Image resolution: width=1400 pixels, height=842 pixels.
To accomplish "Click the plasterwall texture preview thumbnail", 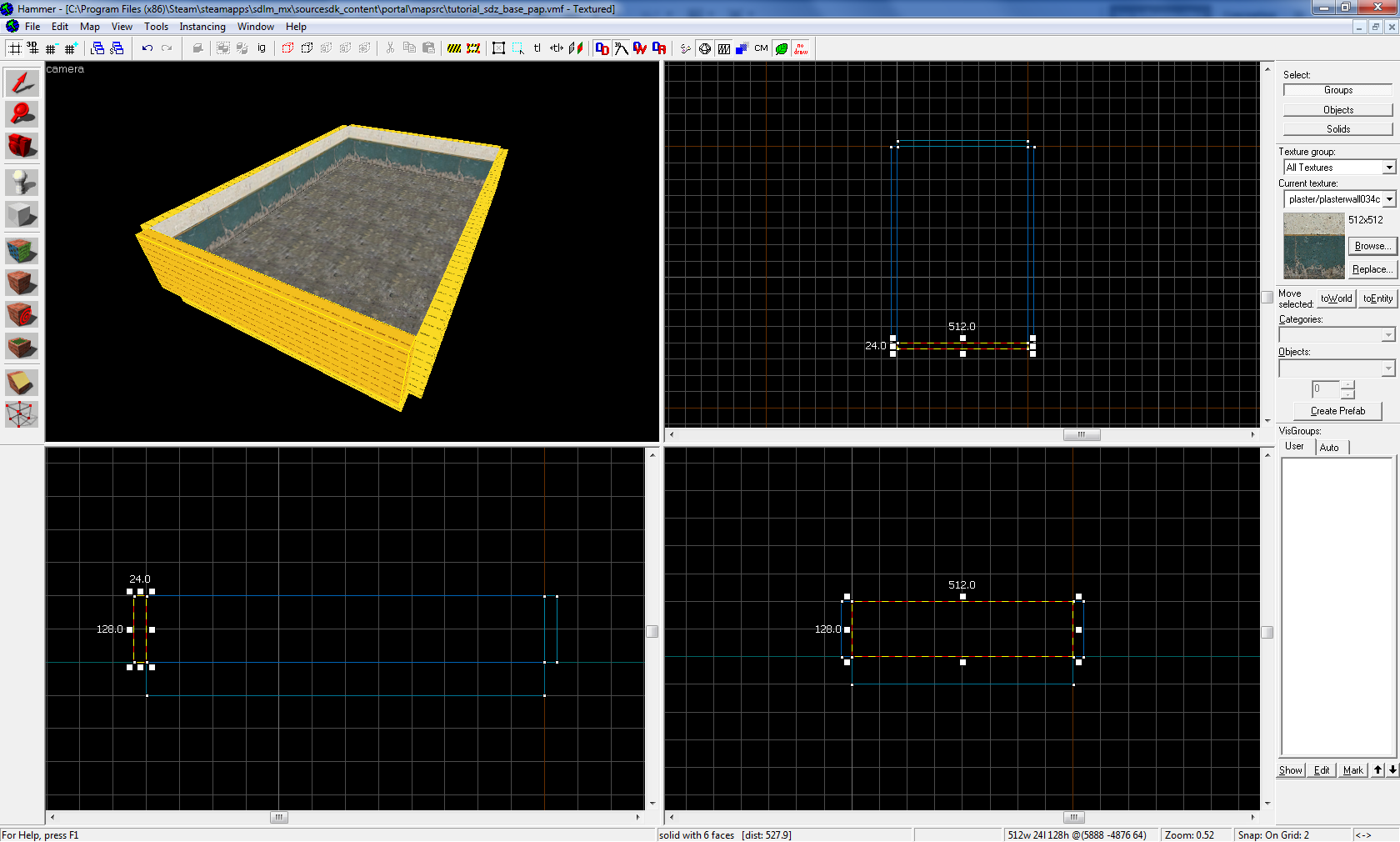I will (x=1313, y=246).
